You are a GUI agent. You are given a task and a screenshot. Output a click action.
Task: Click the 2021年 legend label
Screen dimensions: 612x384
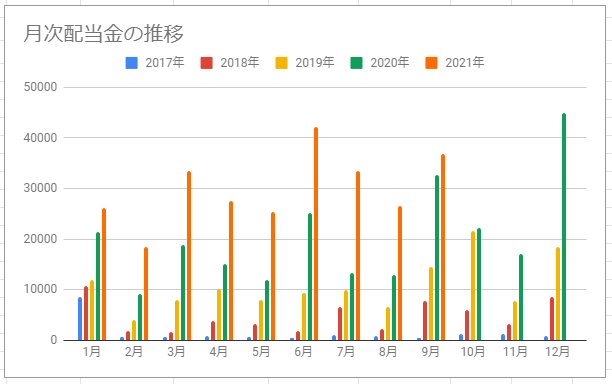464,62
